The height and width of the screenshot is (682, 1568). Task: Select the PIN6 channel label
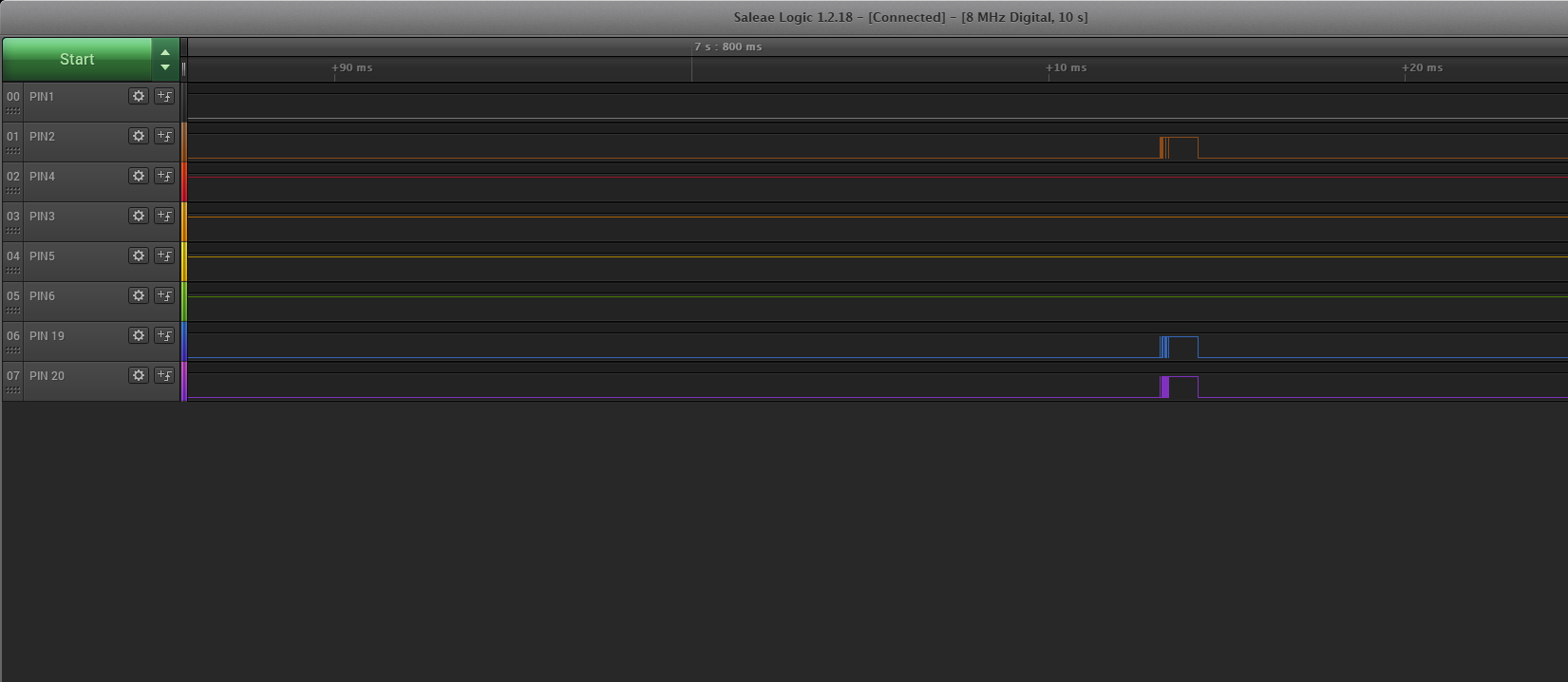coord(42,296)
